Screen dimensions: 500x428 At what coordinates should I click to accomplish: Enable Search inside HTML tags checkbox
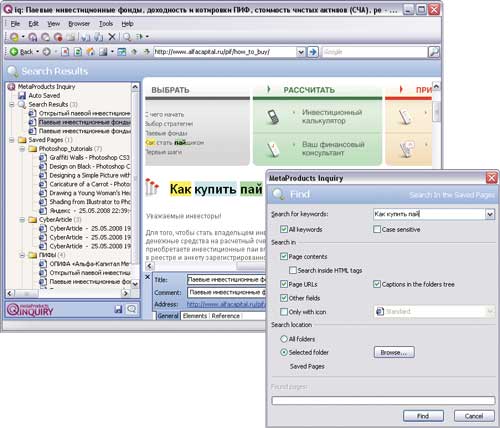click(293, 270)
